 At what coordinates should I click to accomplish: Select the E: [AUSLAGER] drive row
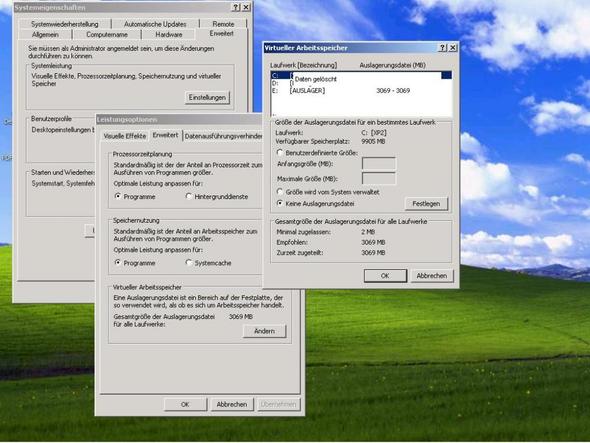pos(361,91)
